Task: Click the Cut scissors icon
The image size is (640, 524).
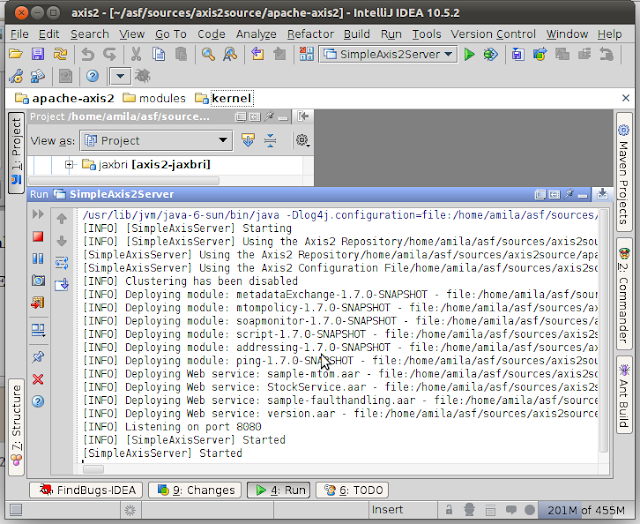Action: [x=136, y=54]
